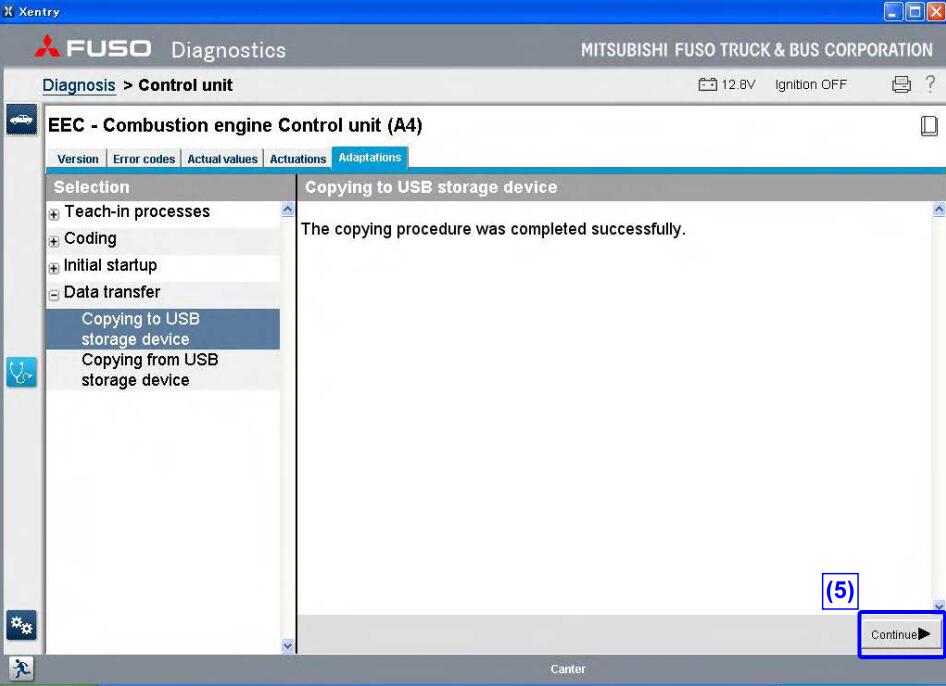Open help via the question mark icon
946x686 pixels.
pos(930,83)
